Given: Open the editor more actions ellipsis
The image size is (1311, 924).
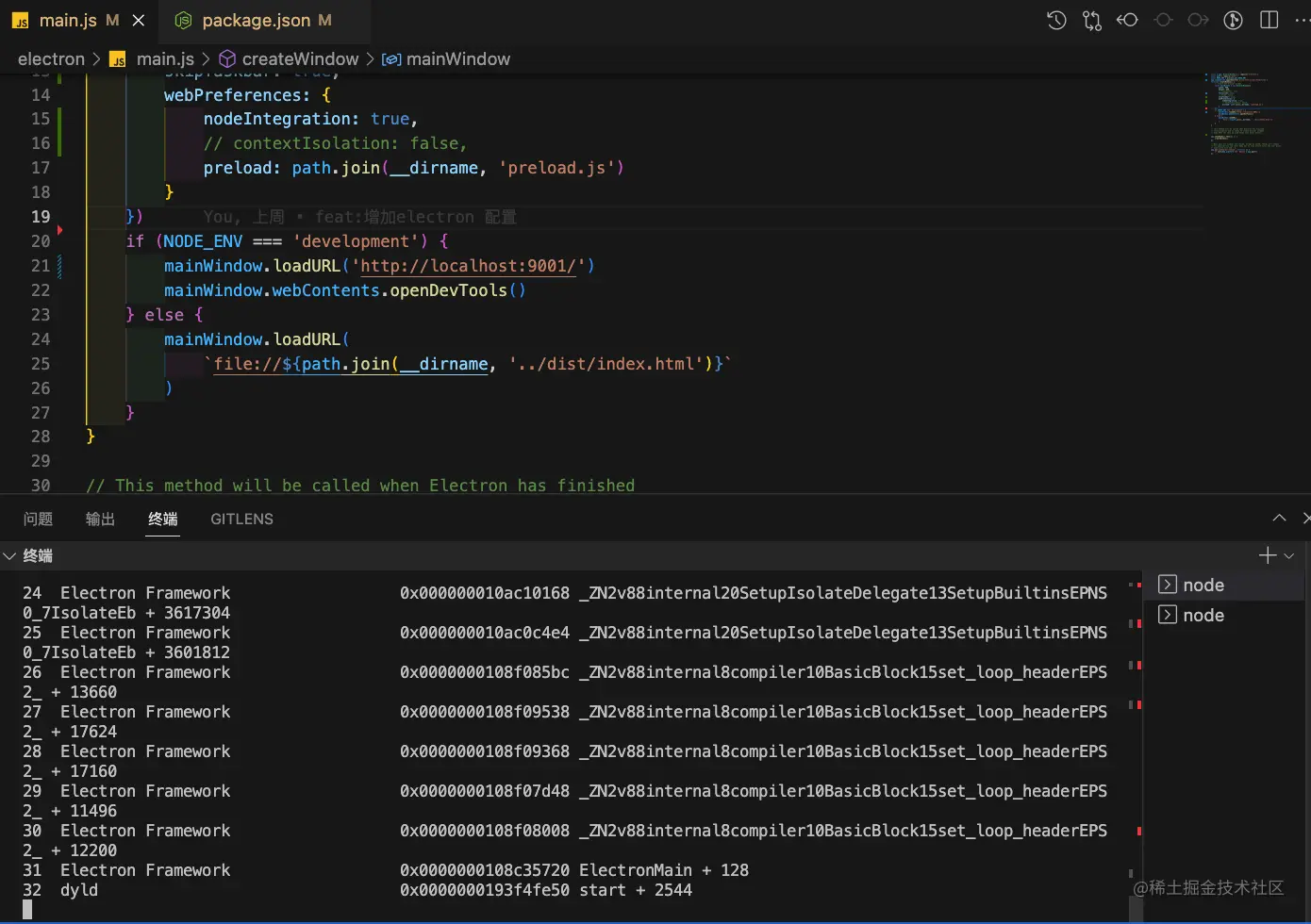Looking at the screenshot, I should pos(1303,20).
